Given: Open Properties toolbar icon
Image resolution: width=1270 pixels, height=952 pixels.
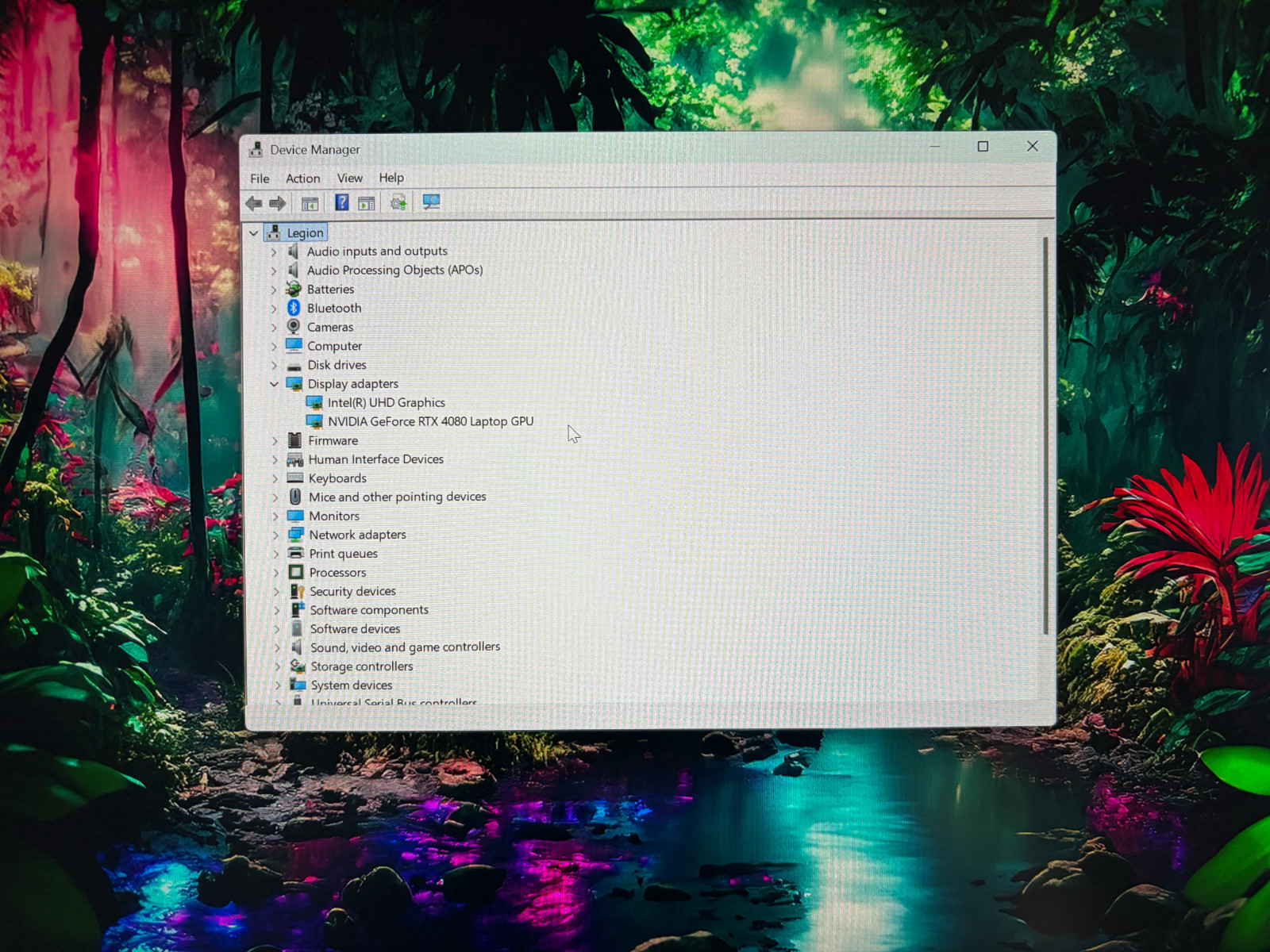Looking at the screenshot, I should point(367,203).
